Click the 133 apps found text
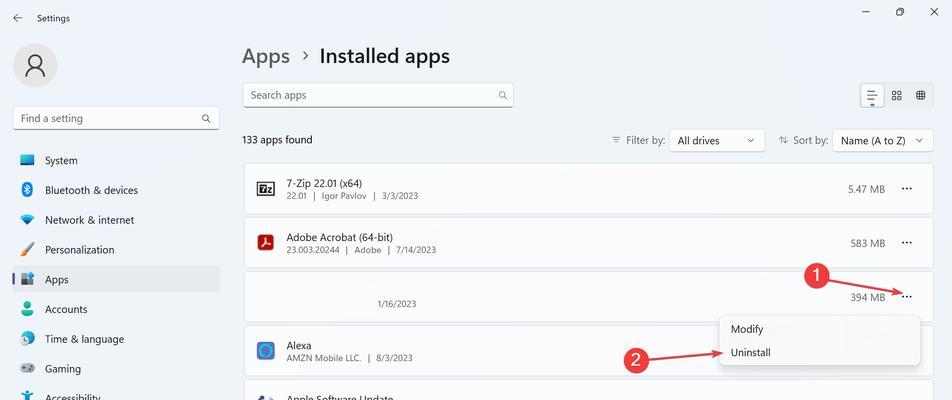Screen dimensions: 952x400 point(277,140)
